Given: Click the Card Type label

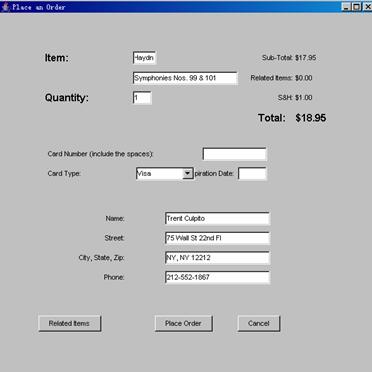Looking at the screenshot, I should 64,173.
